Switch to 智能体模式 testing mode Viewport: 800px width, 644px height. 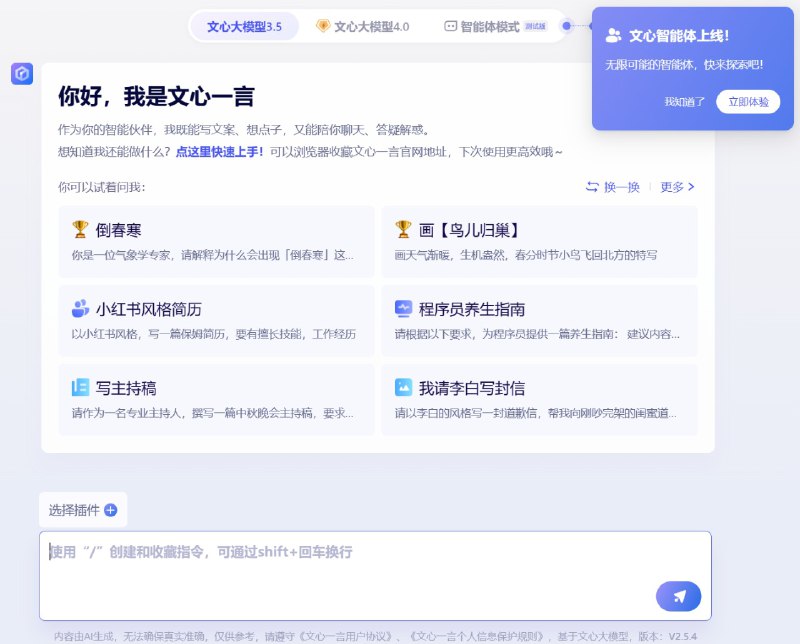pyautogui.click(x=492, y=27)
